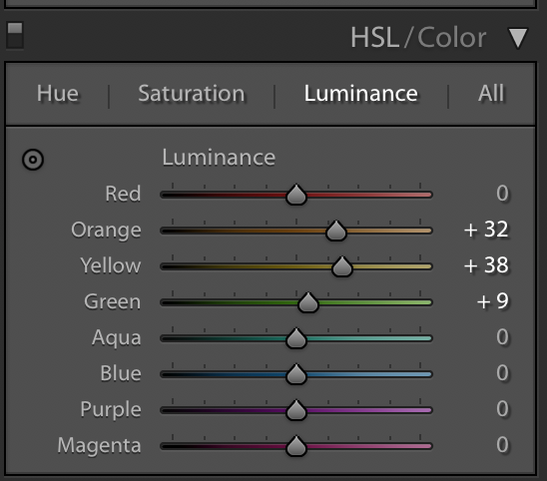The height and width of the screenshot is (481, 547).
Task: Switch to the Hue tab
Action: tap(58, 93)
